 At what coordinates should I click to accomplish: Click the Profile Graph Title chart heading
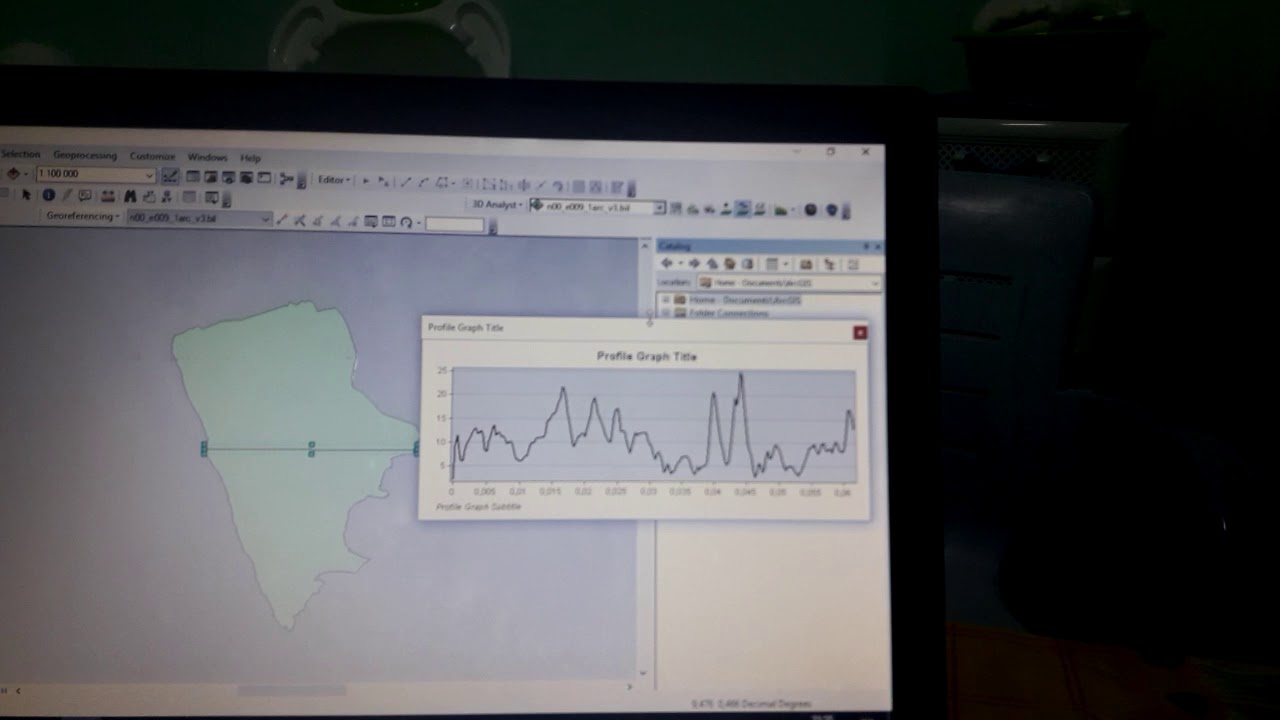(647, 356)
